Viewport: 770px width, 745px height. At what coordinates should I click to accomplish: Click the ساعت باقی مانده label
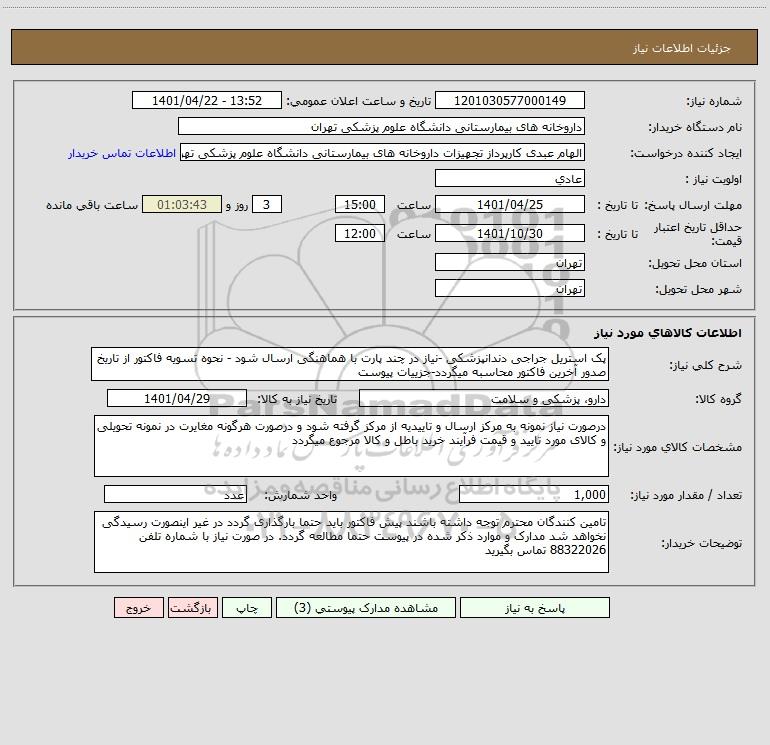[92, 205]
